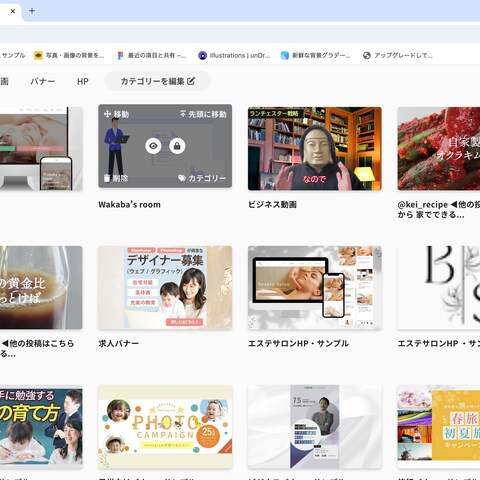Click the 求人バナー title text
Screen dimensions: 480x480
click(118, 343)
